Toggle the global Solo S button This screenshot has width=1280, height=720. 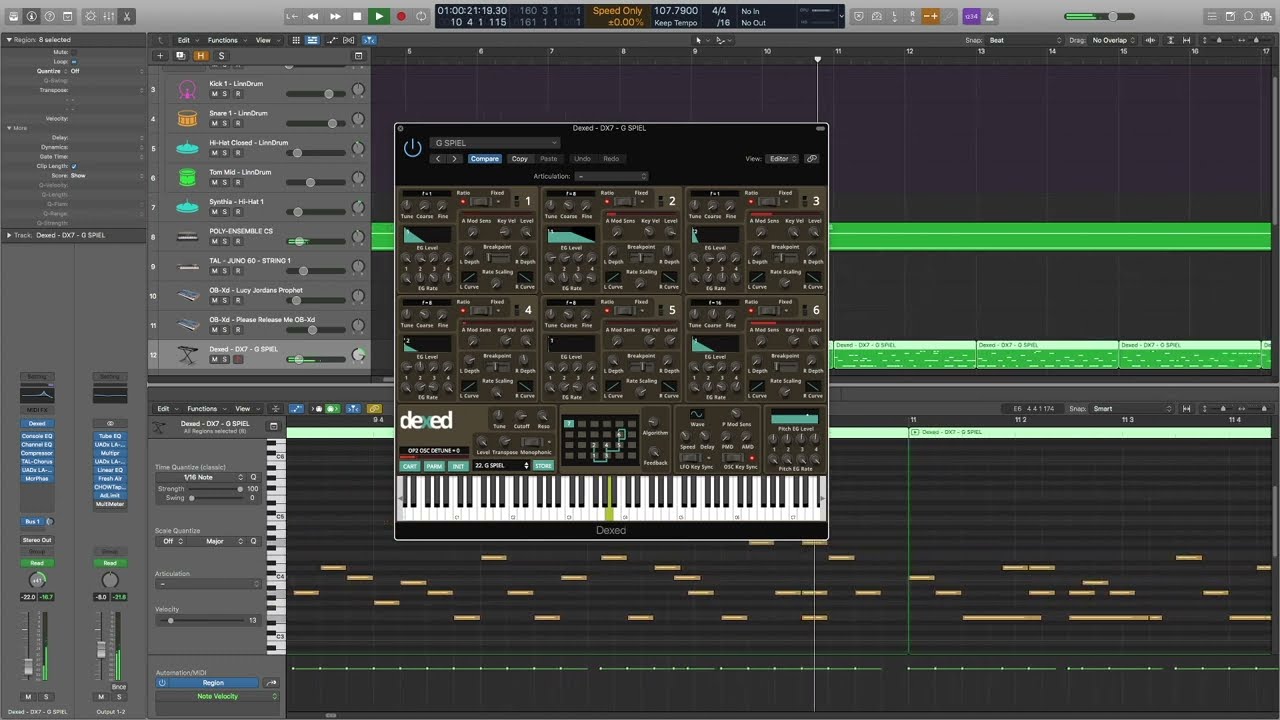[221, 56]
